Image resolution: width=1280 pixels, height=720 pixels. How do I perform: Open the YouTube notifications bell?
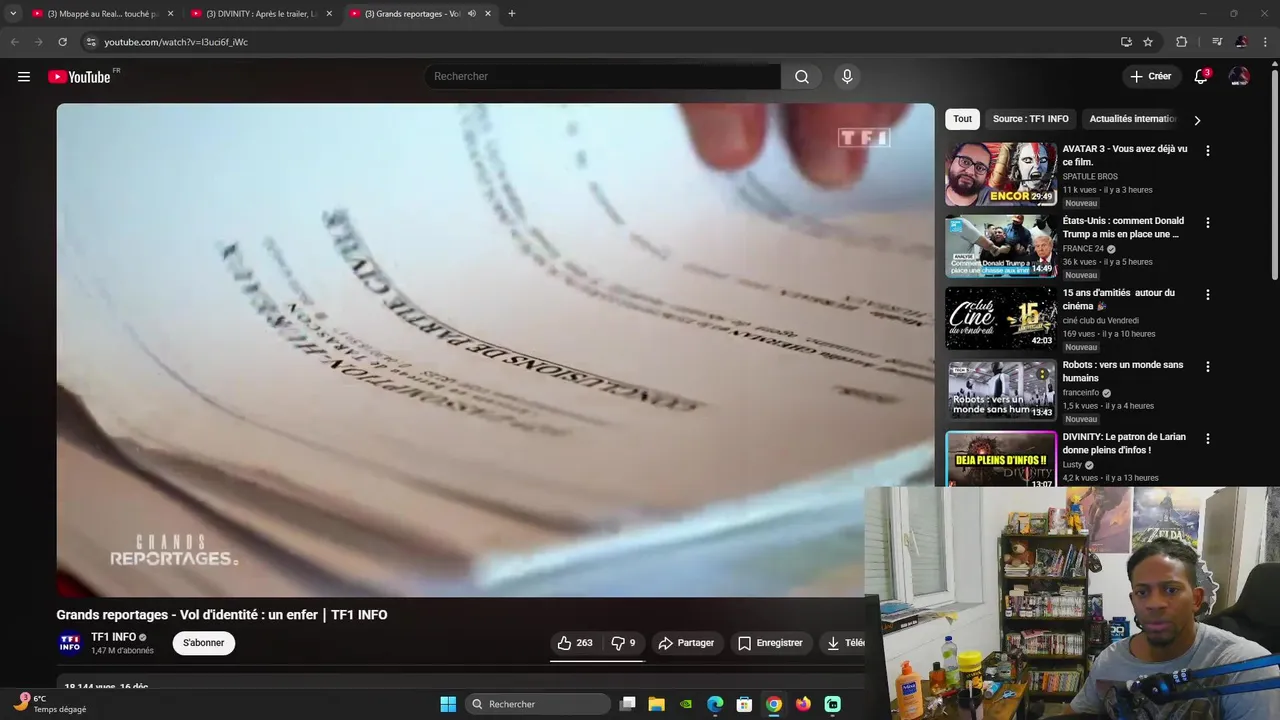pos(1201,77)
